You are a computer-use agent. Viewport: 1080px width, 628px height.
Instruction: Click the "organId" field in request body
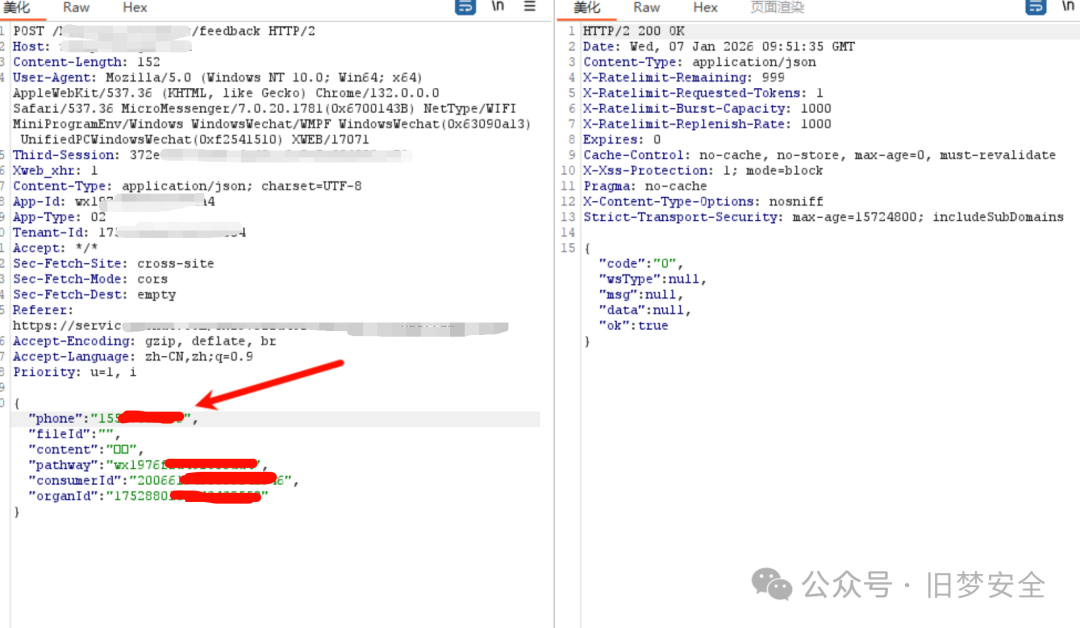click(x=148, y=496)
